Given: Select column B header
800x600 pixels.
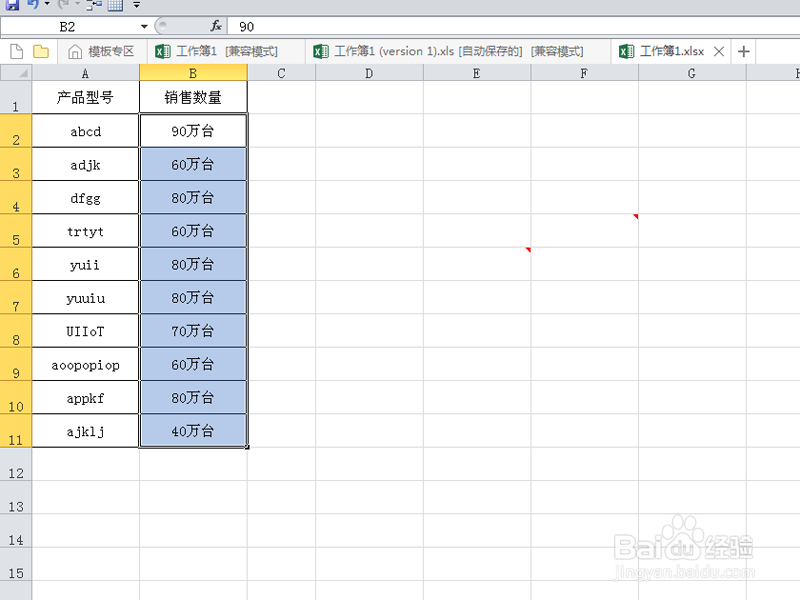Looking at the screenshot, I should point(193,73).
